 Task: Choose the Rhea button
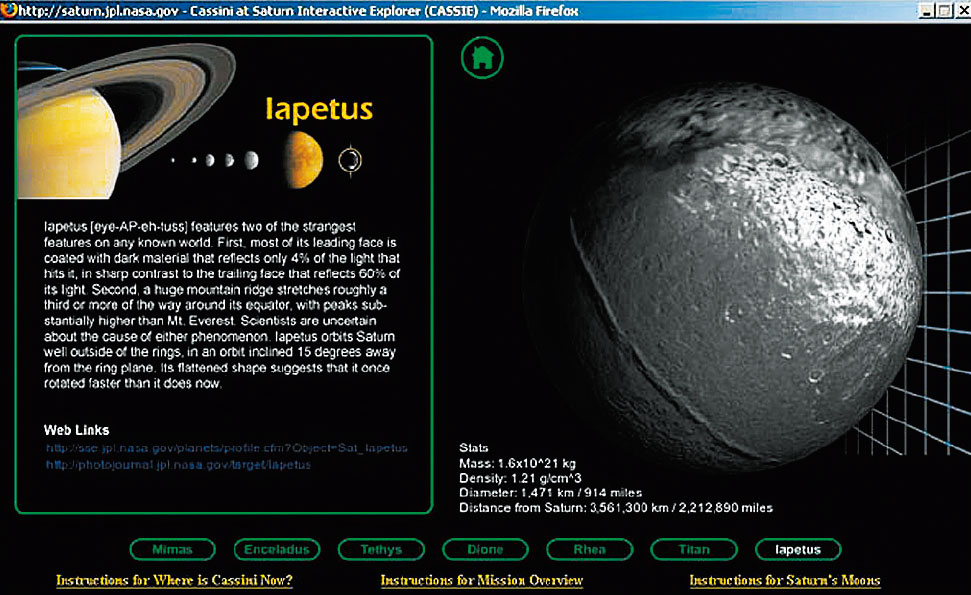(589, 550)
